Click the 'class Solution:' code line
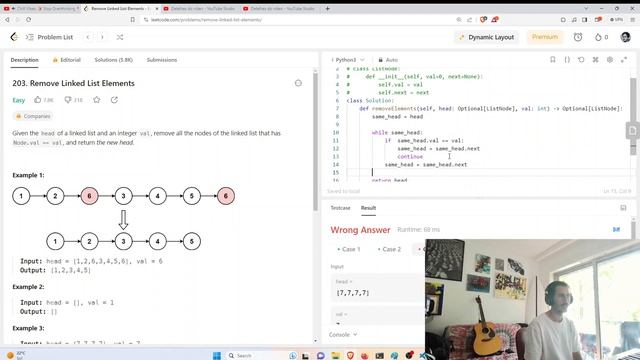This screenshot has height=360, width=640. [x=370, y=100]
